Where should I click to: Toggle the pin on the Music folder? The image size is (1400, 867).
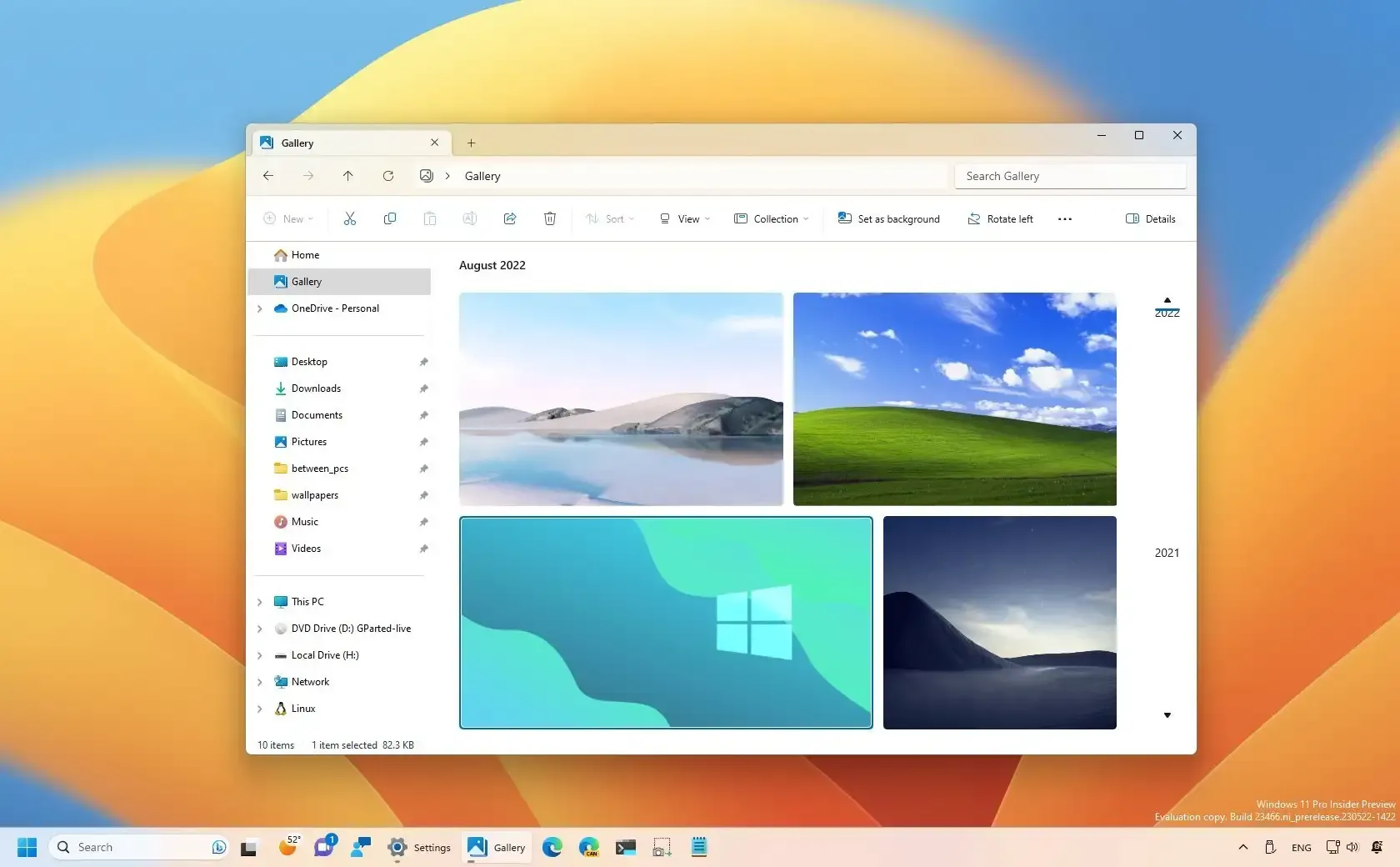[423, 522]
